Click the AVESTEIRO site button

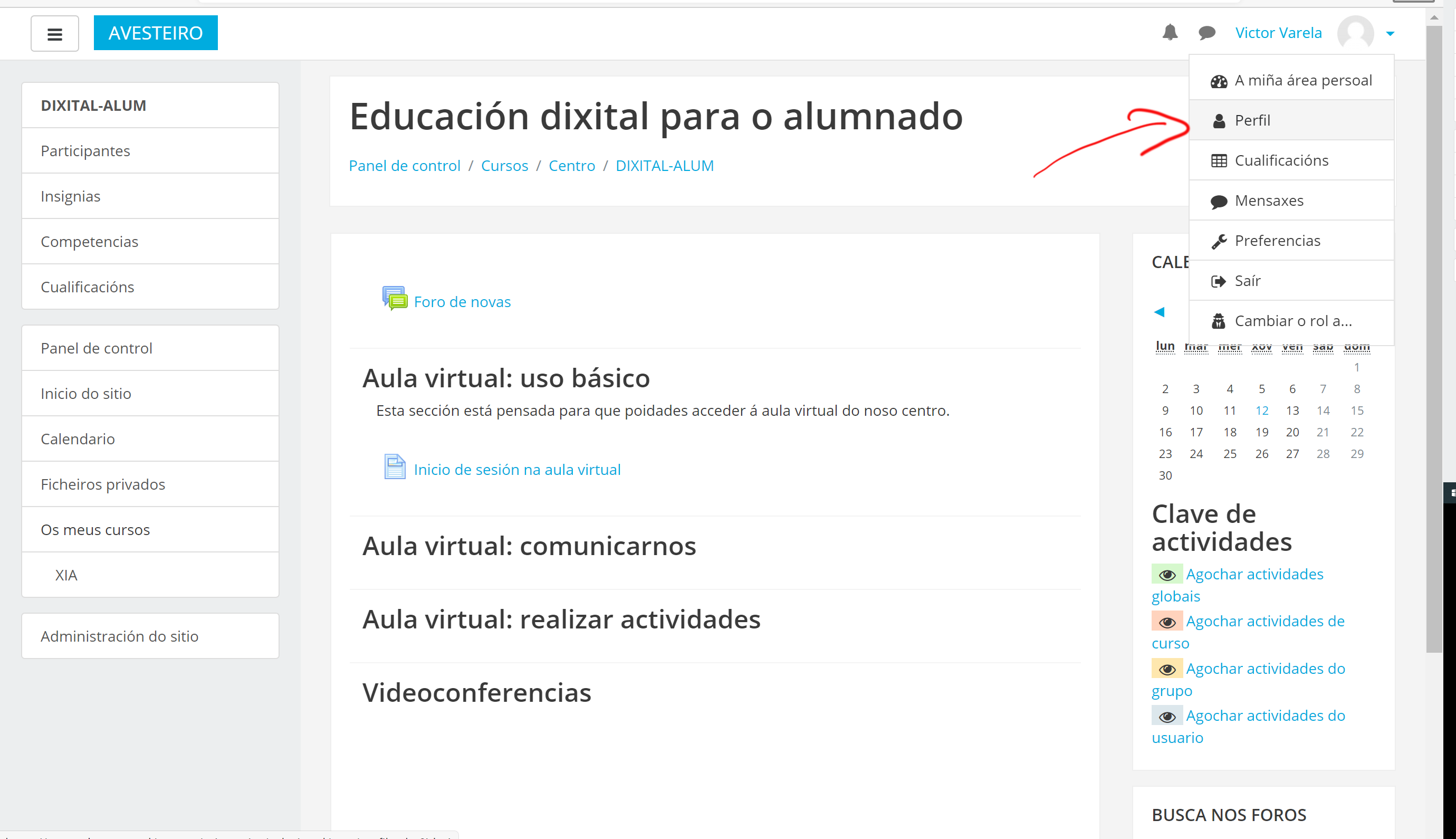coord(156,33)
